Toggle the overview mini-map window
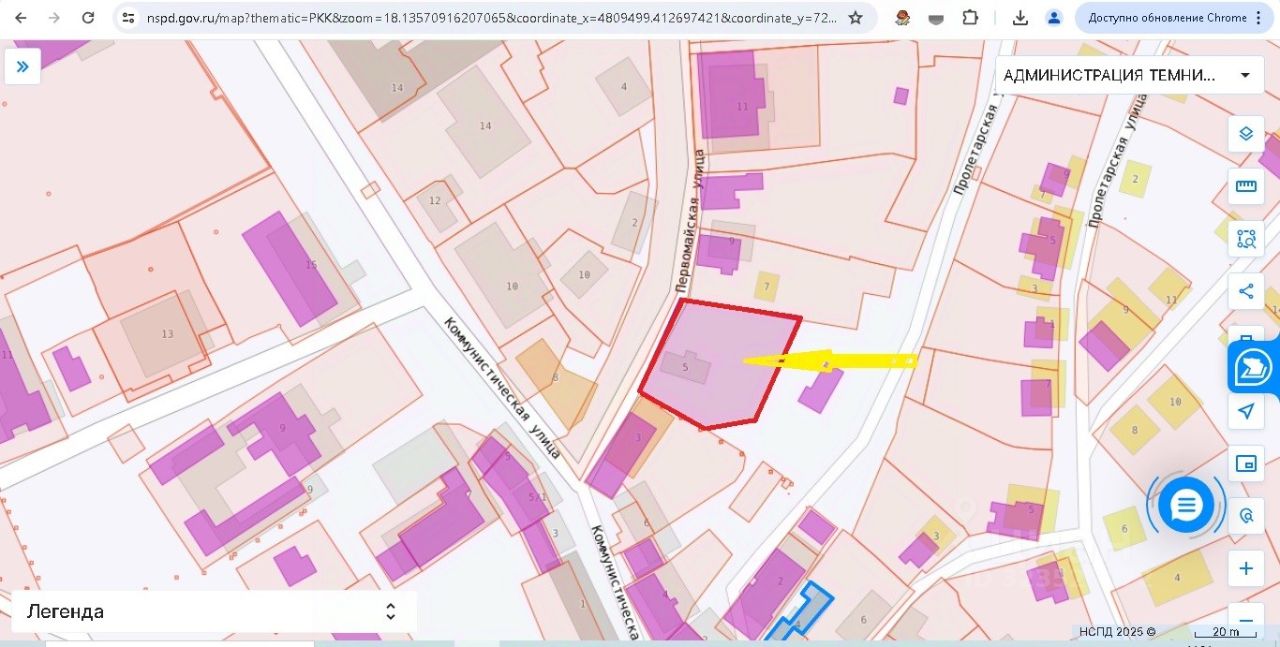 pos(1246,463)
